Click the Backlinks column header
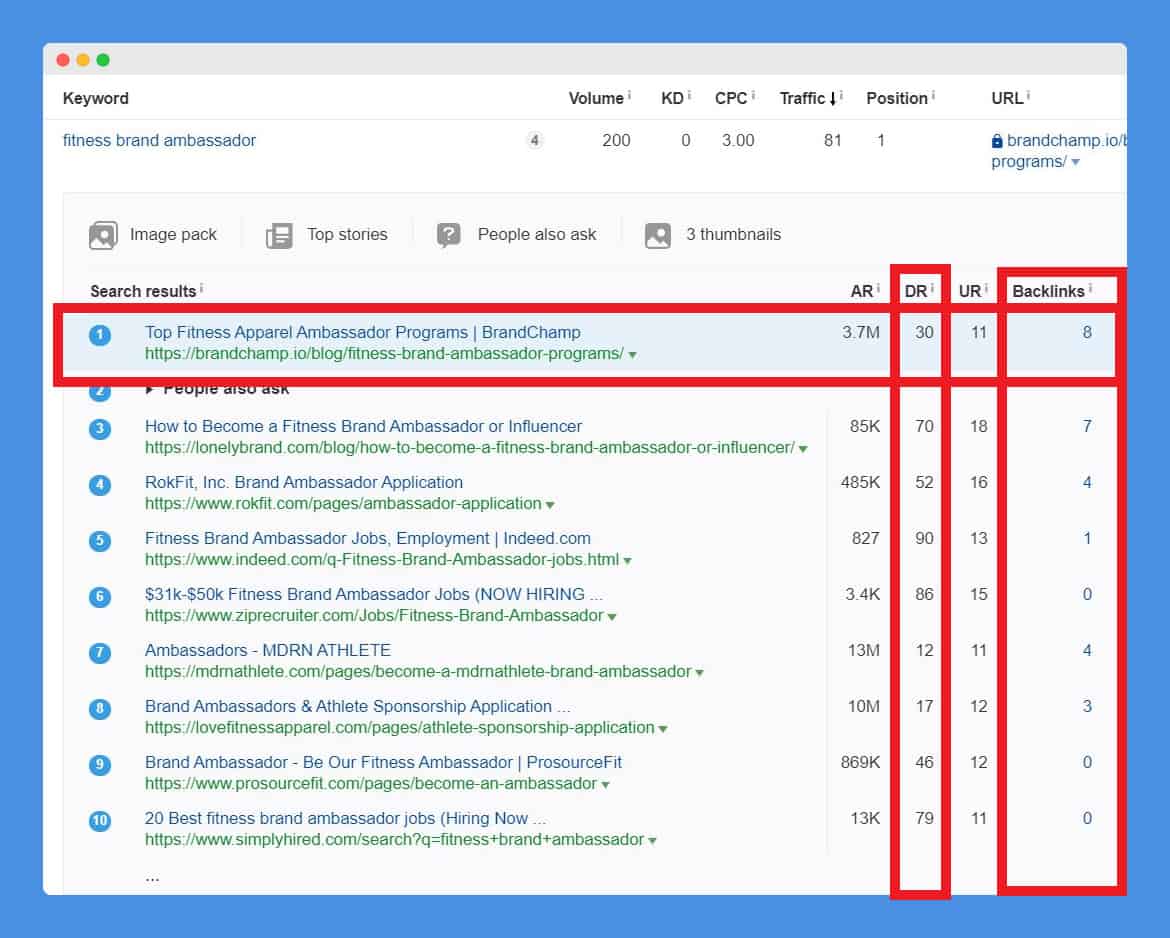Viewport: 1170px width, 938px height. coord(1048,291)
